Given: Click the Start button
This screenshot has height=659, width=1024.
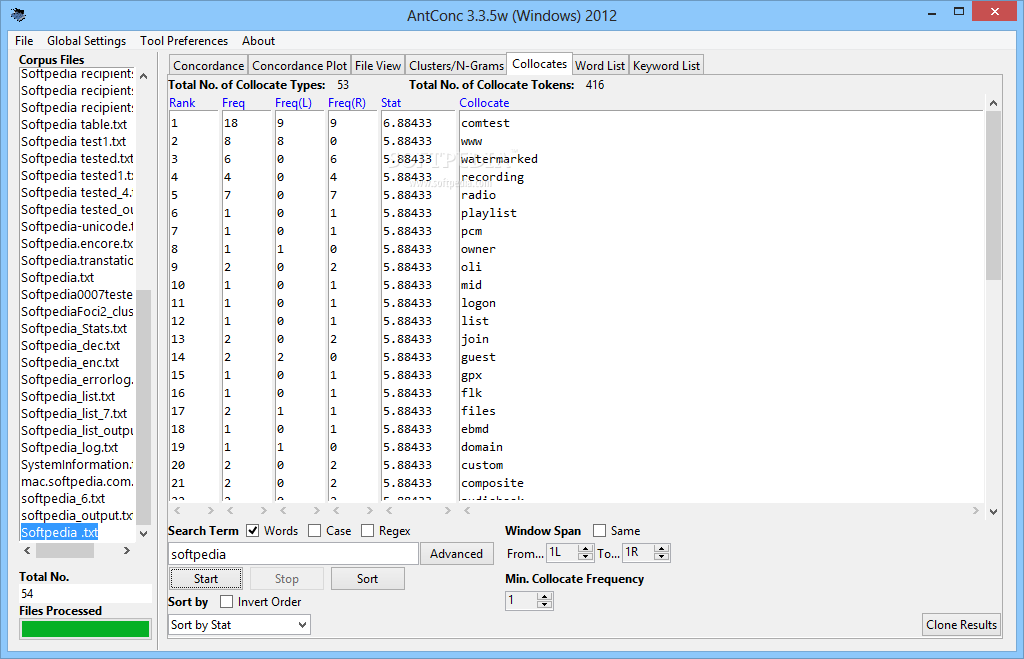Looking at the screenshot, I should pyautogui.click(x=206, y=579).
